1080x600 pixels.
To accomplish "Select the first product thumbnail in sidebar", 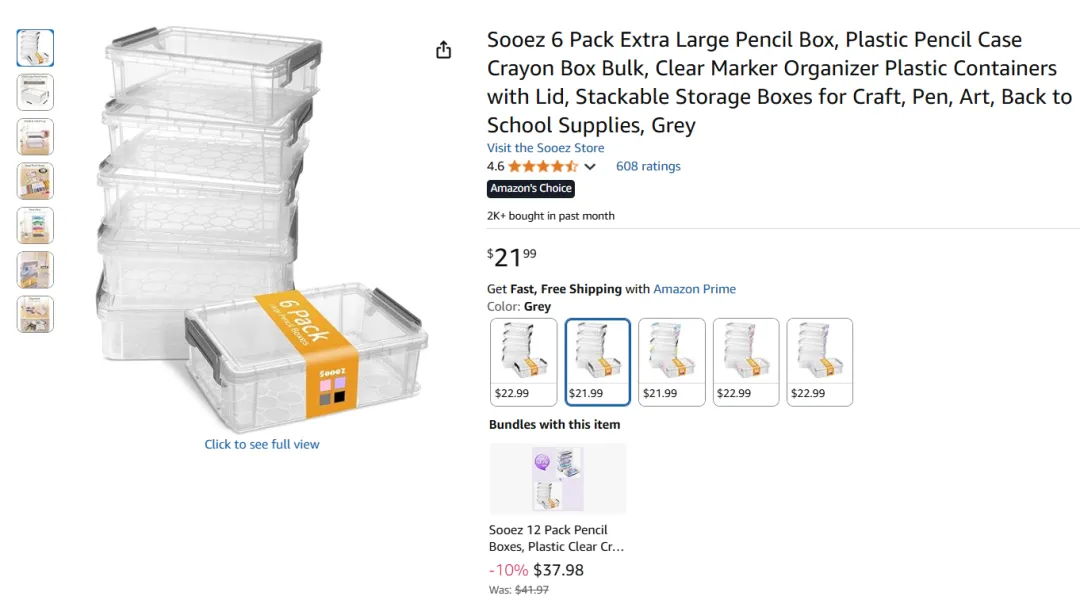I will [x=35, y=48].
